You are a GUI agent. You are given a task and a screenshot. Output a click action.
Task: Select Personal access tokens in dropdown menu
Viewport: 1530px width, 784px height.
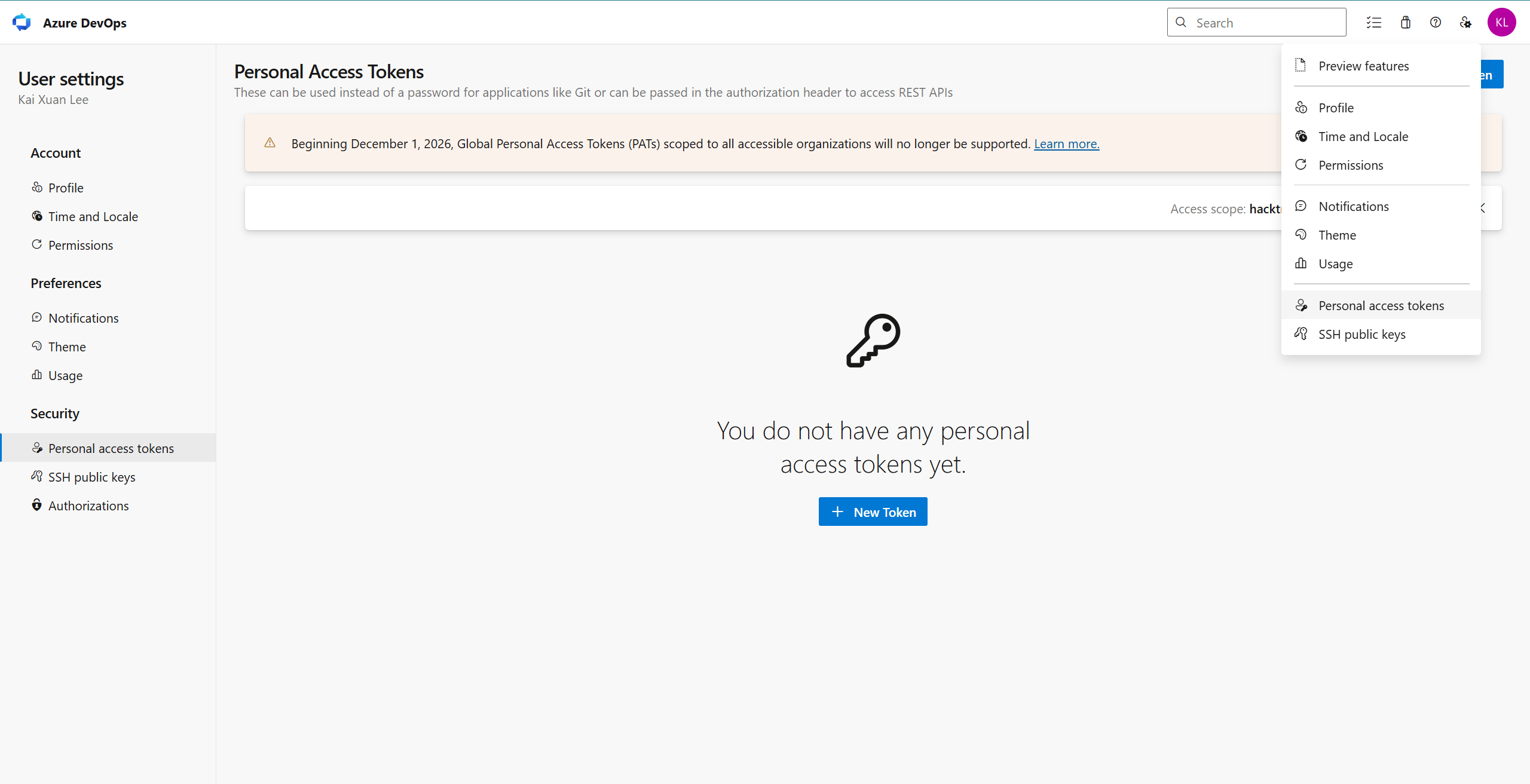pos(1381,305)
